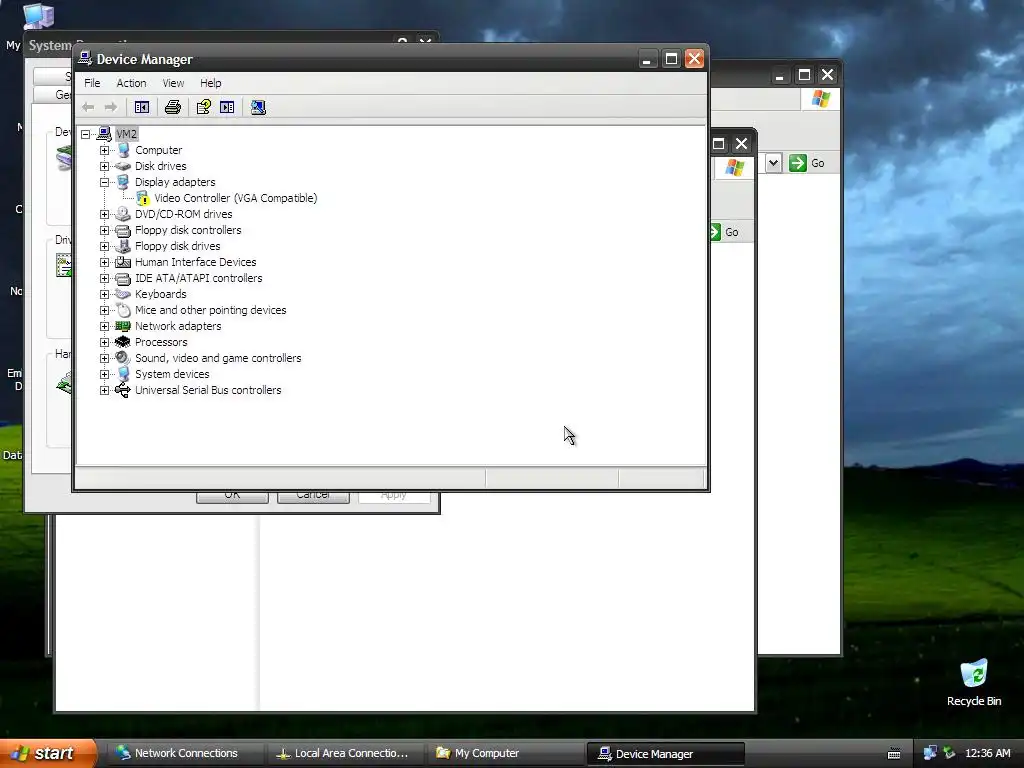Click Go button in the rear window

tap(808, 163)
